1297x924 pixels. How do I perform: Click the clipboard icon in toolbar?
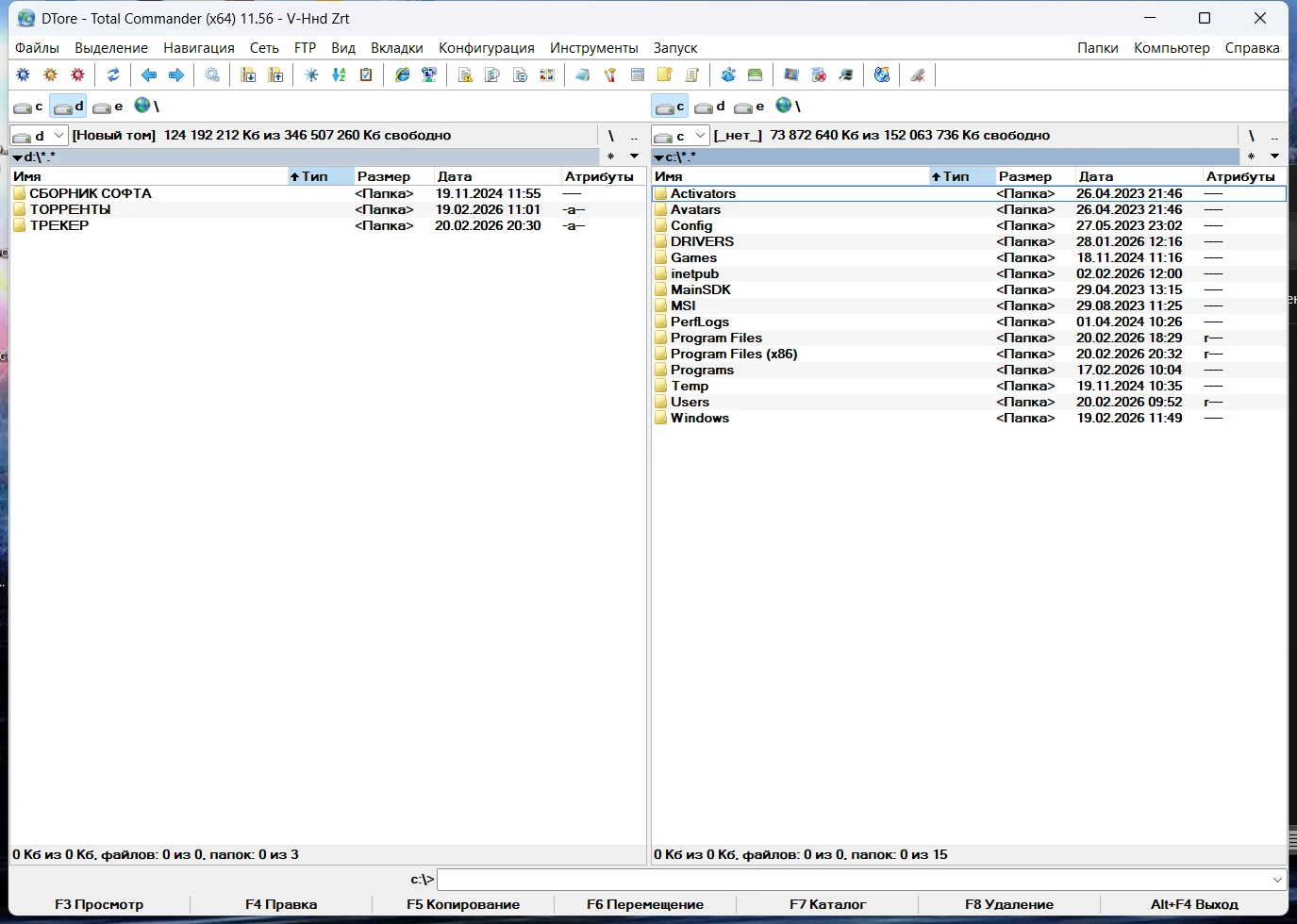point(366,75)
